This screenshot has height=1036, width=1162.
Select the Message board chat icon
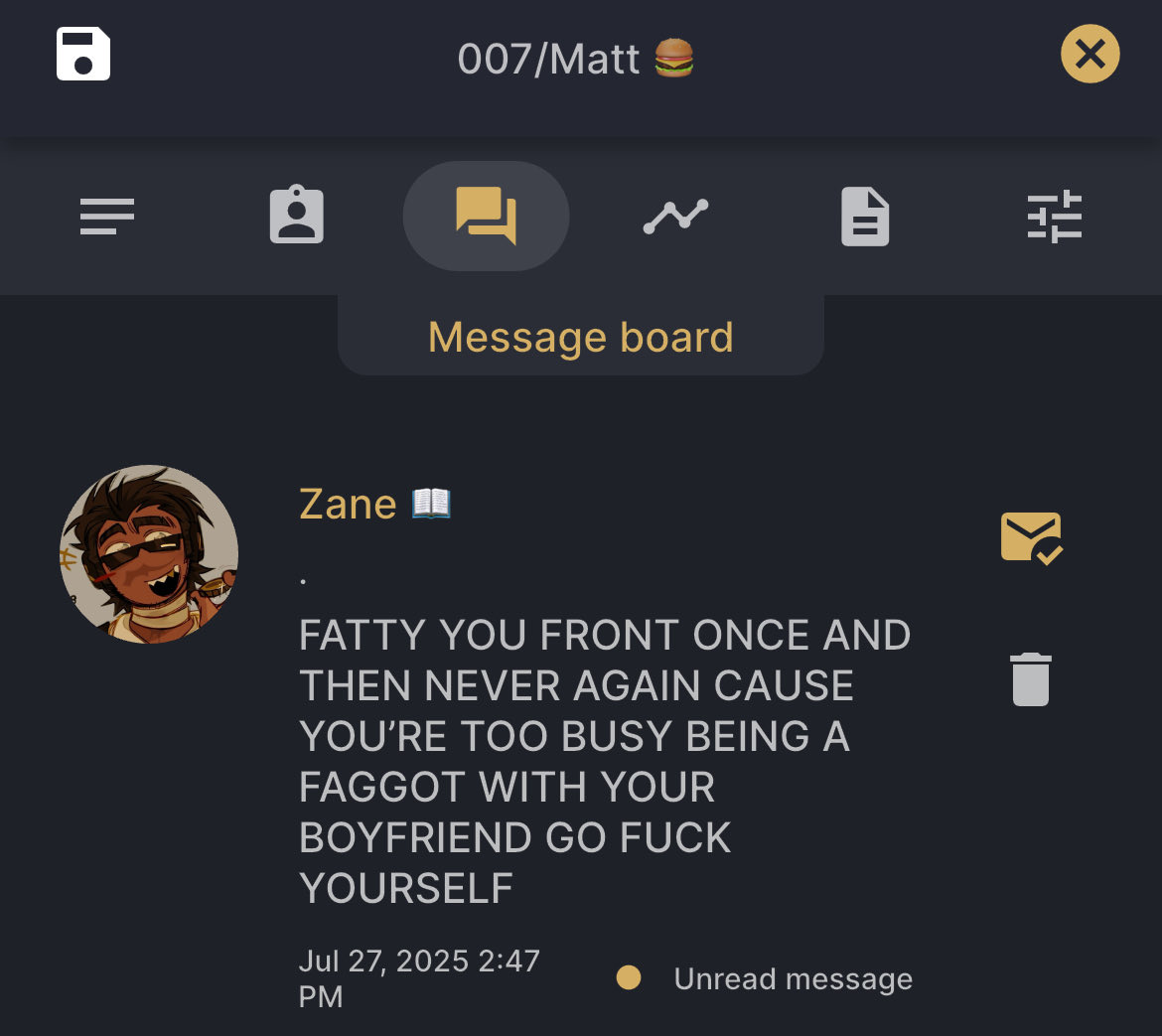click(x=486, y=216)
